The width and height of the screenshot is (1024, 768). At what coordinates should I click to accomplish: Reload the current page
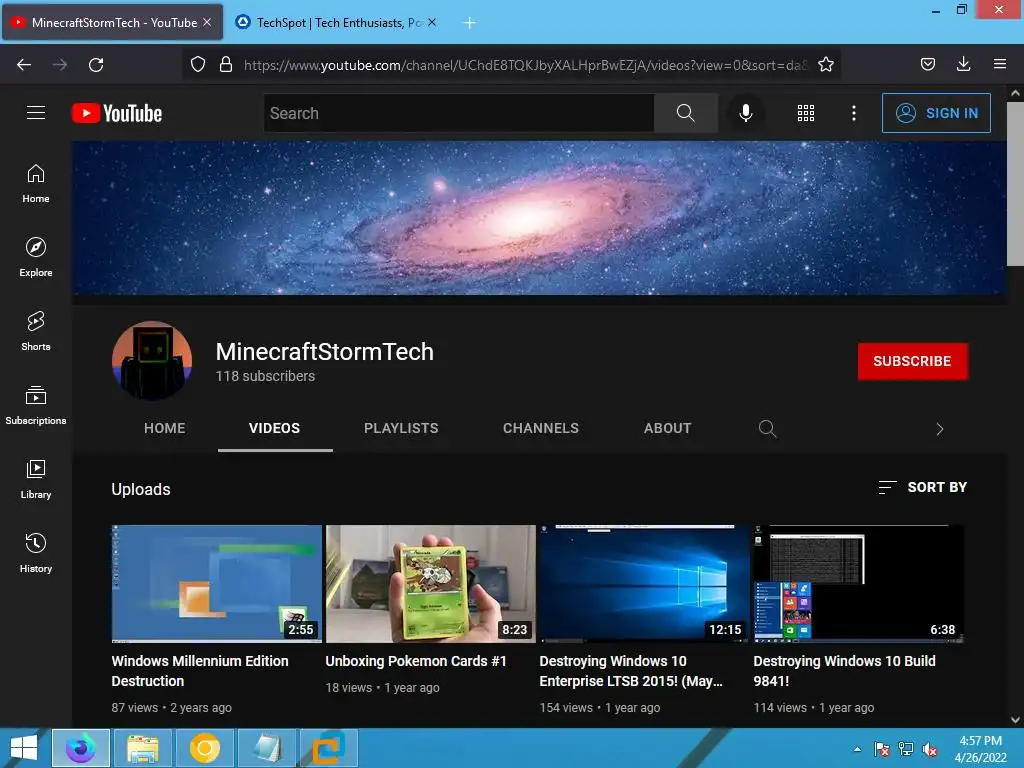[x=96, y=64]
